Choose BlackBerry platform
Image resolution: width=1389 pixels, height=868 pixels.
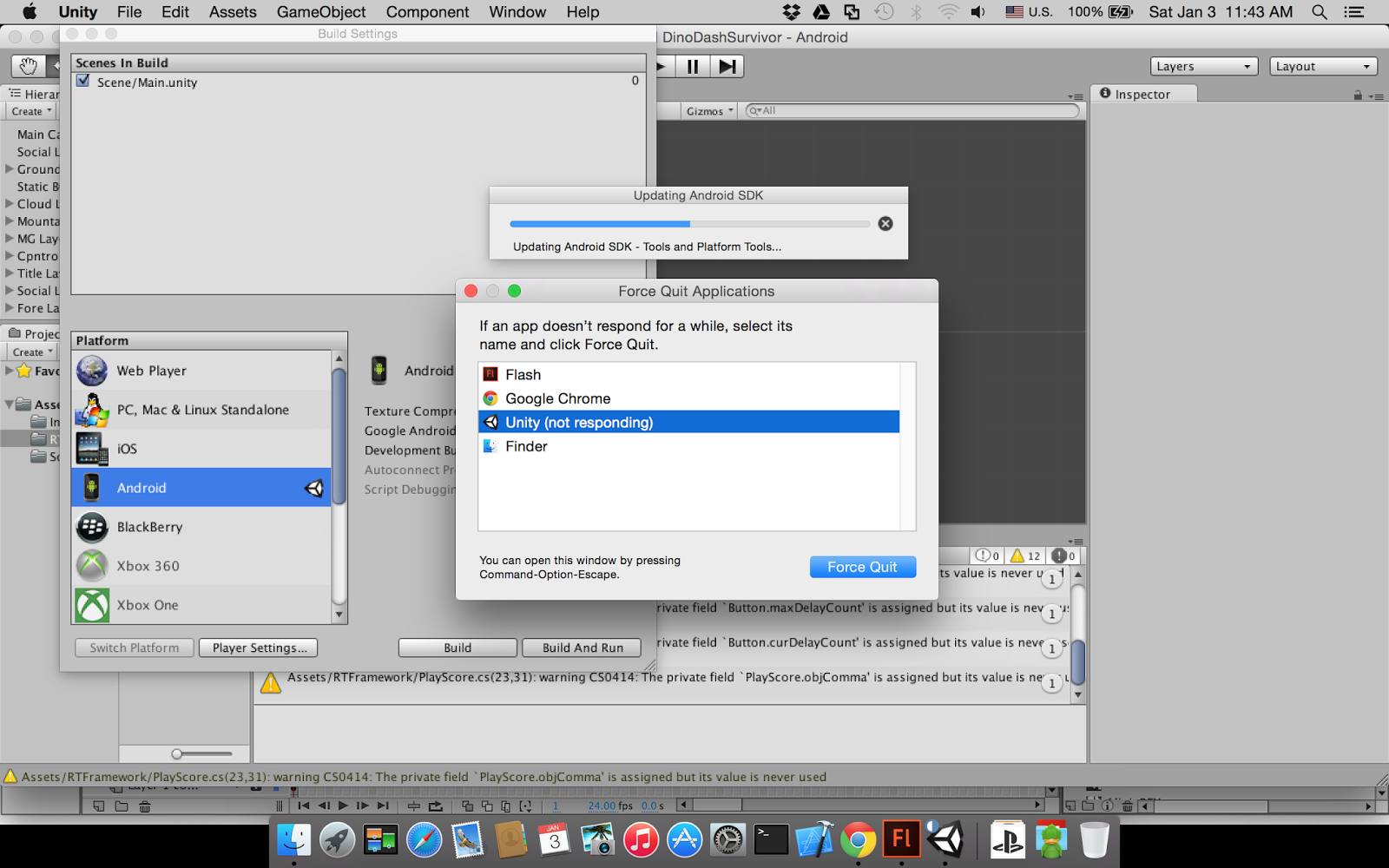pos(201,527)
